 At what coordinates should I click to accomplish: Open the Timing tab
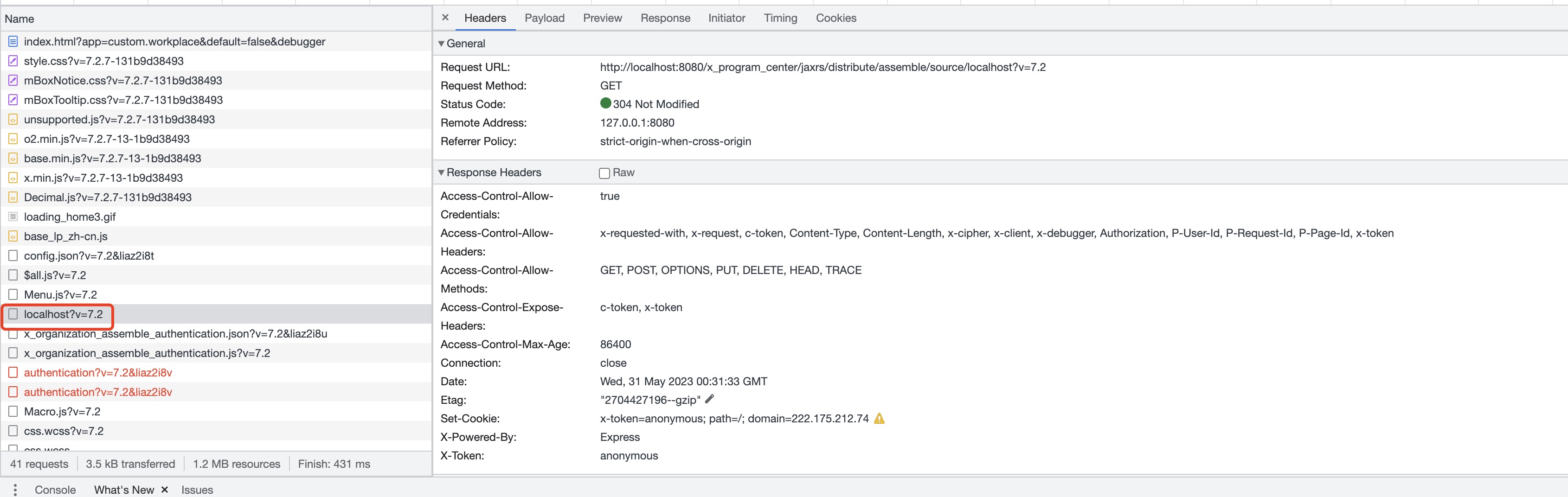(x=780, y=18)
